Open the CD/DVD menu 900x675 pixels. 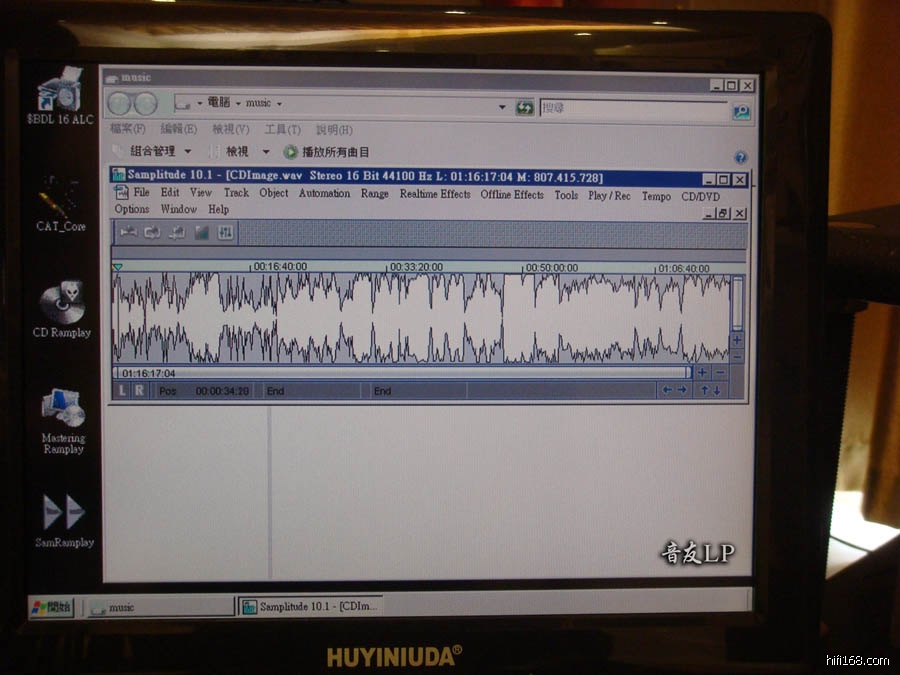(700, 197)
